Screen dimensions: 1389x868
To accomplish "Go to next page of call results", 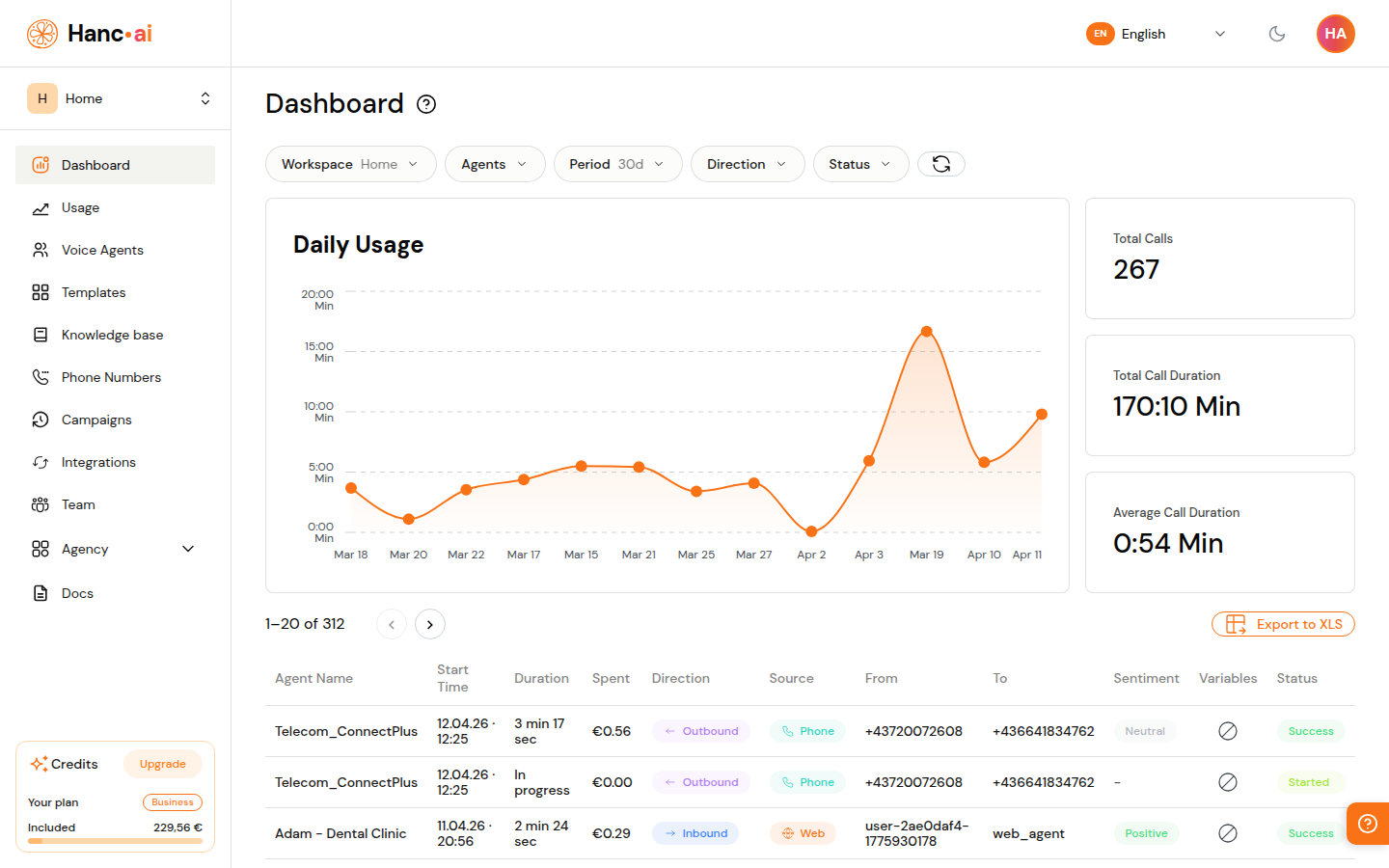I will coord(429,624).
